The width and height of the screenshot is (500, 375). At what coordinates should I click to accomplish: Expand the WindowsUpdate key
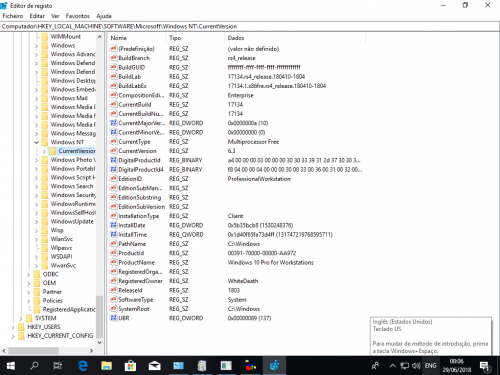(36, 222)
